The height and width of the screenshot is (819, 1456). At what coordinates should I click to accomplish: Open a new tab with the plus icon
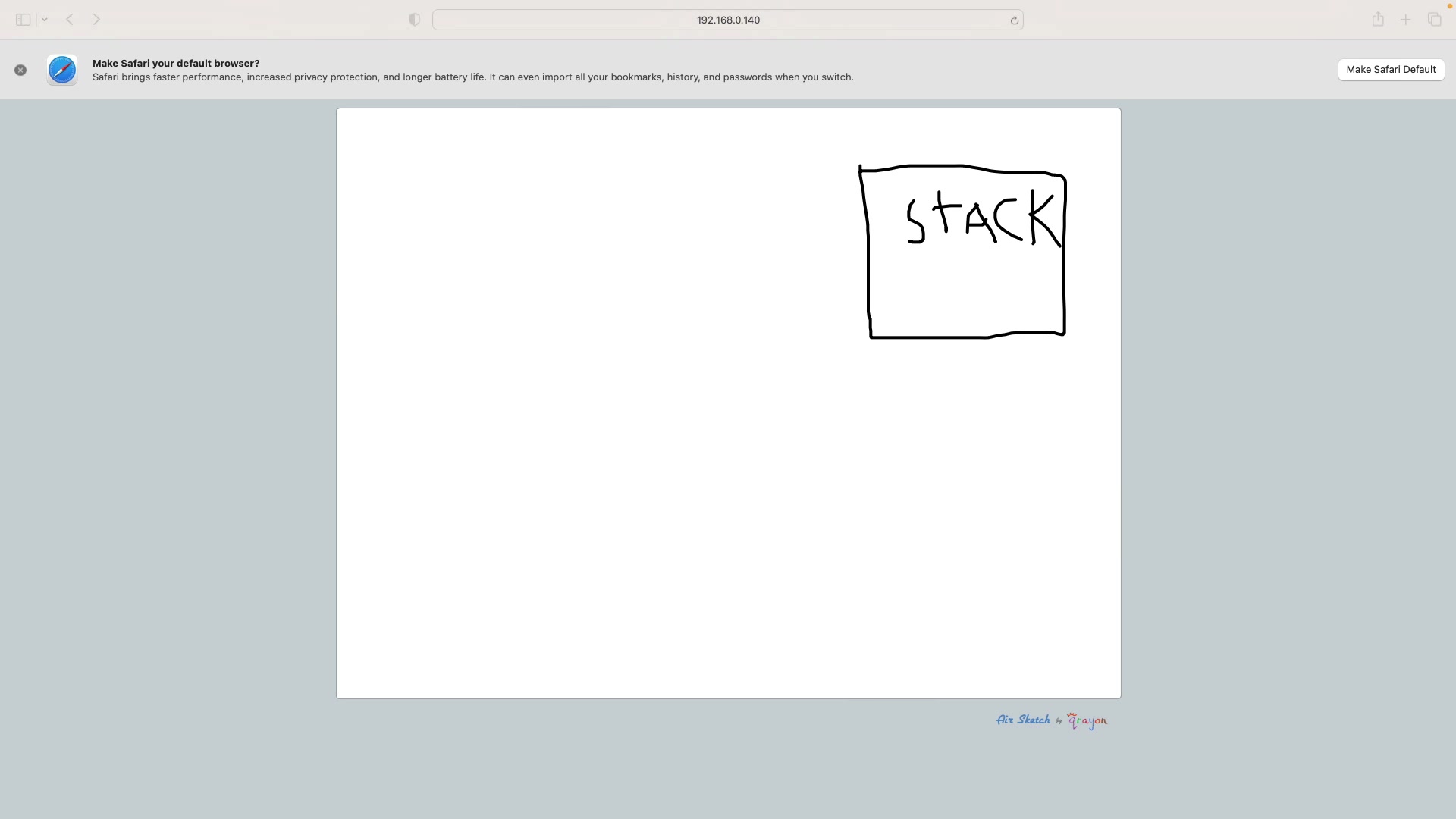(1405, 20)
